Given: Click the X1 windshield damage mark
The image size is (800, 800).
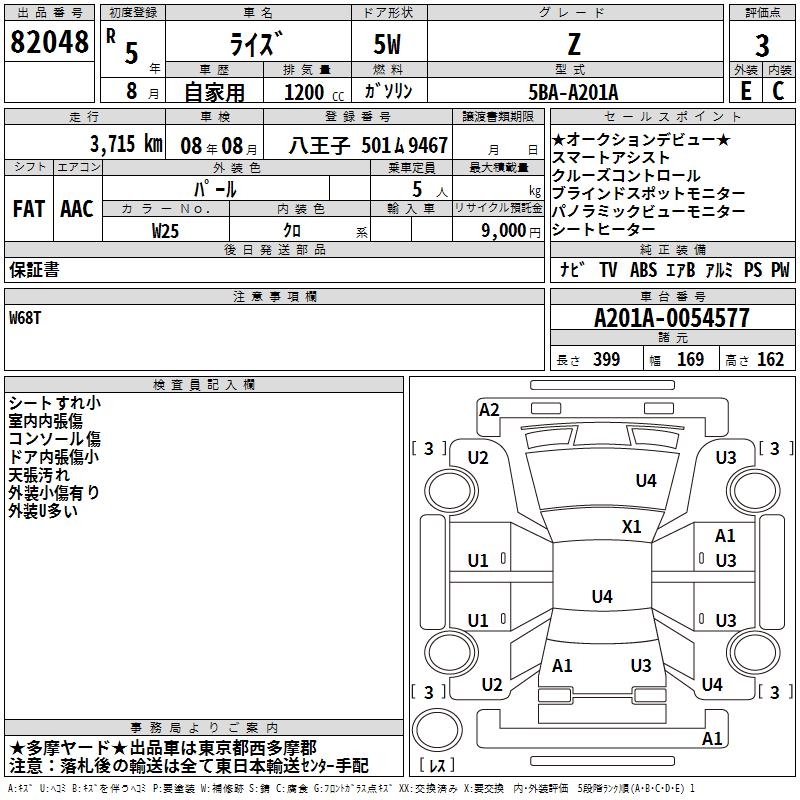Looking at the screenshot, I should coord(632,526).
